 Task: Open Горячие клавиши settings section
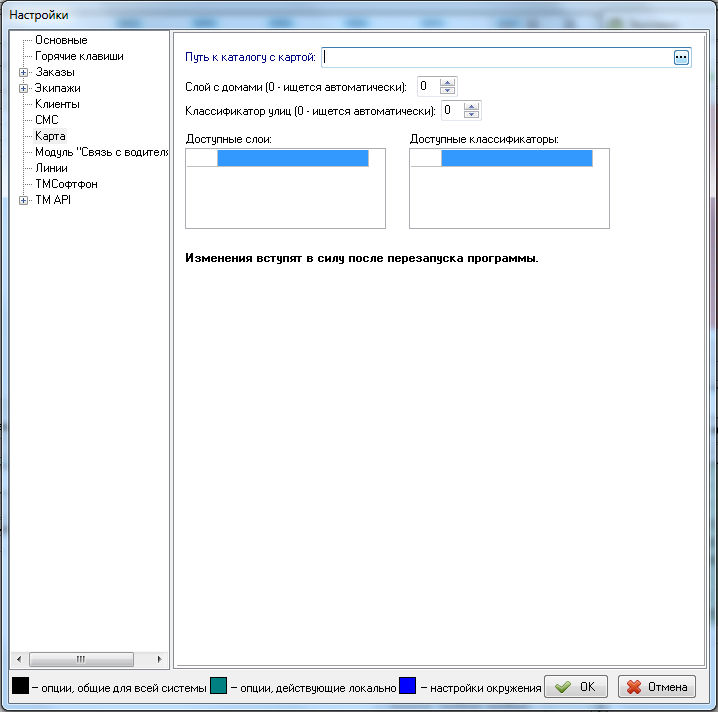pos(79,56)
